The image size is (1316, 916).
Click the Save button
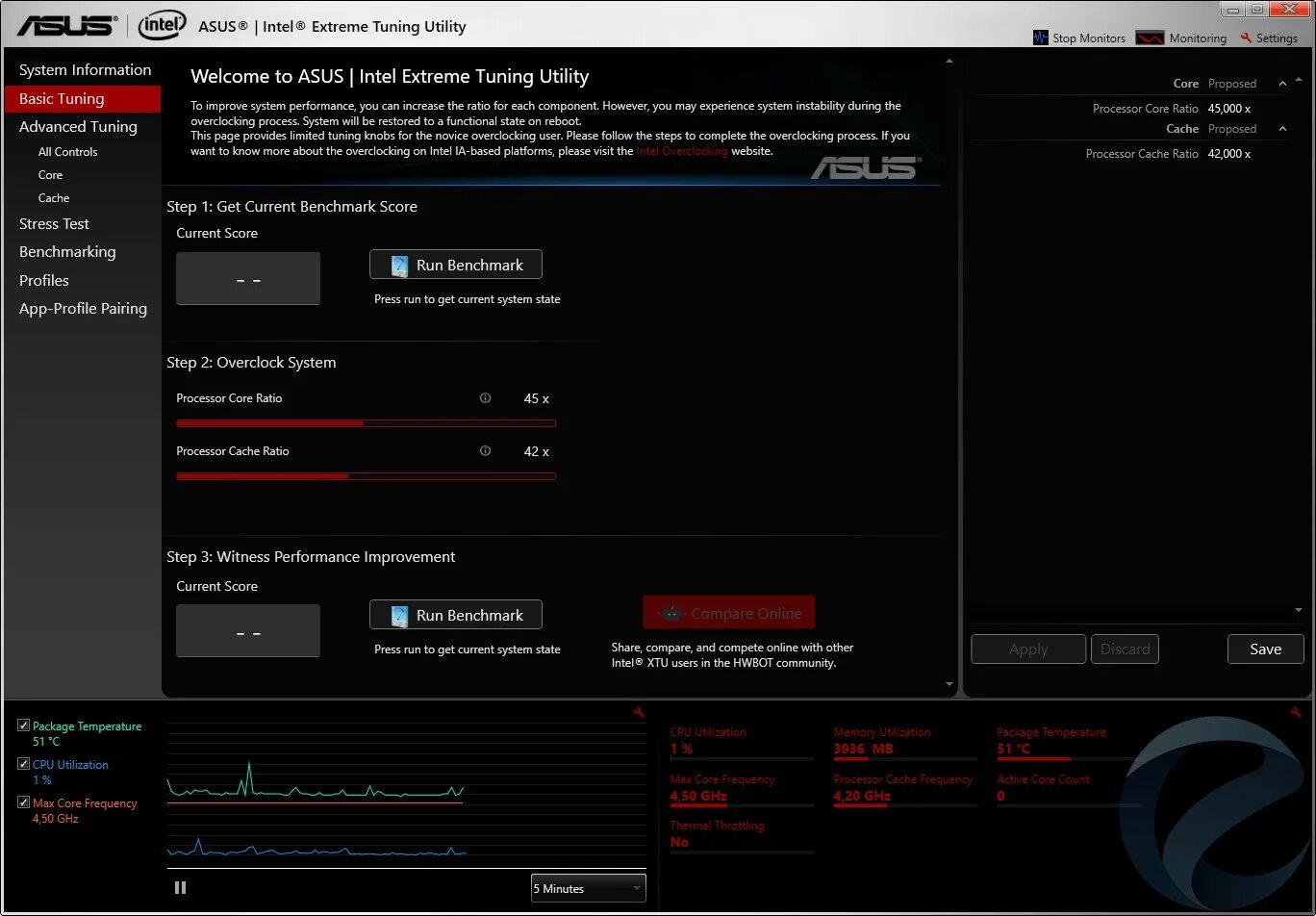(1266, 649)
